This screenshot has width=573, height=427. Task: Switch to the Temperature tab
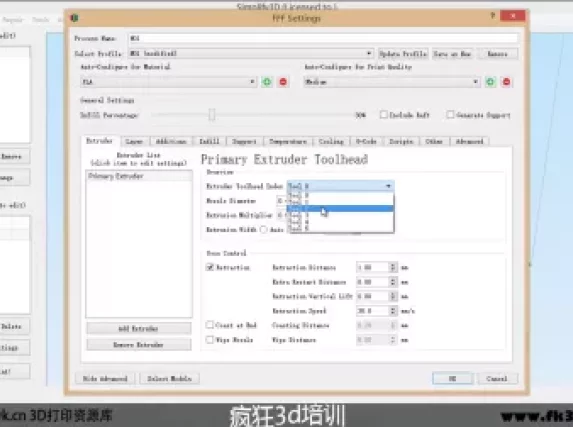click(288, 141)
